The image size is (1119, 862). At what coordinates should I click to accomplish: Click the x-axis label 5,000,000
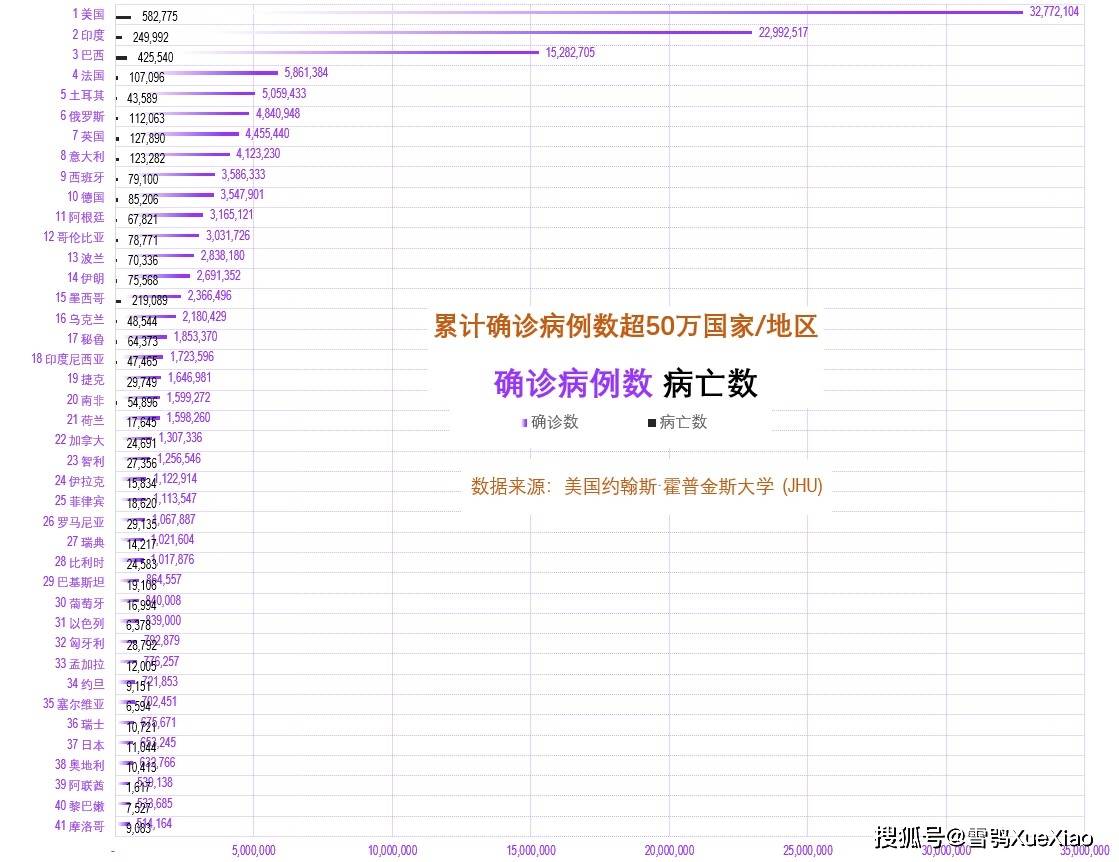coord(253,850)
